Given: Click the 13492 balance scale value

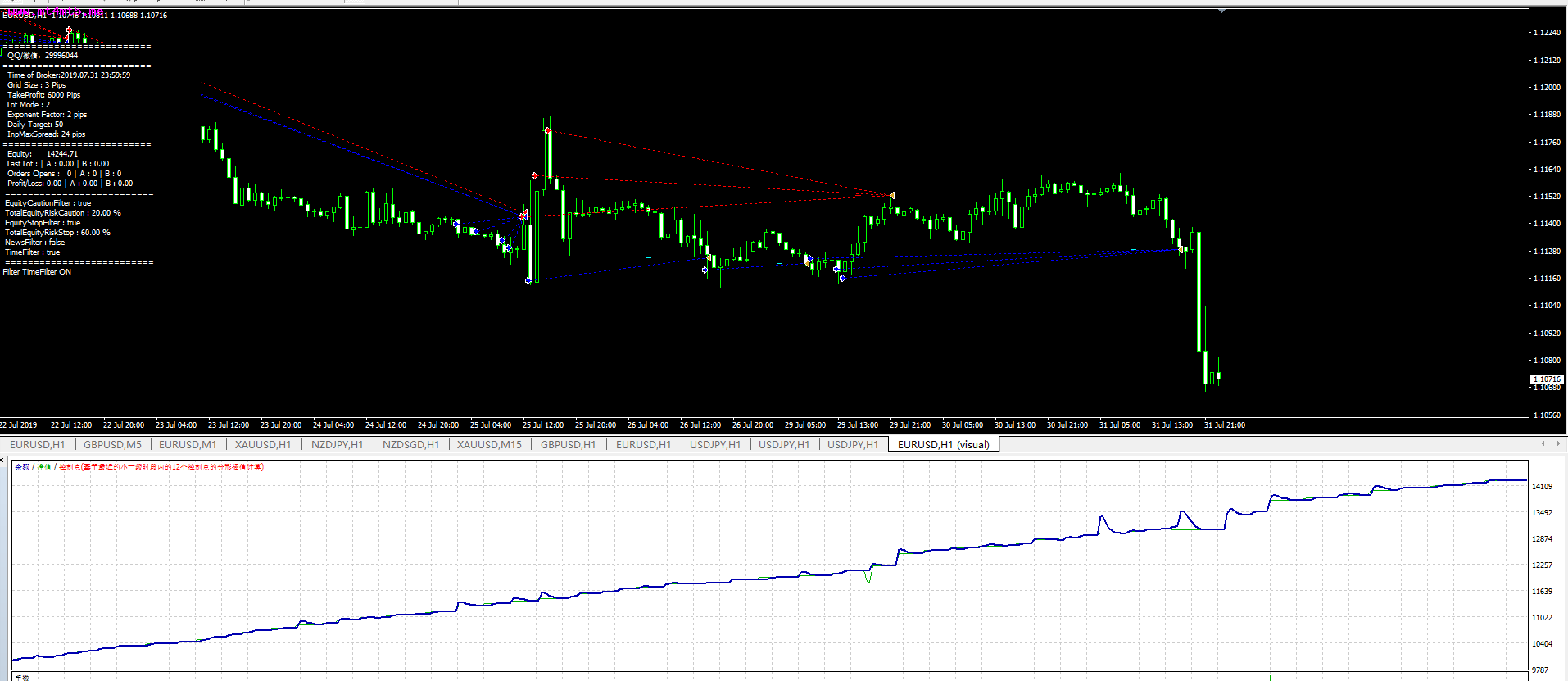Looking at the screenshot, I should (x=1542, y=512).
